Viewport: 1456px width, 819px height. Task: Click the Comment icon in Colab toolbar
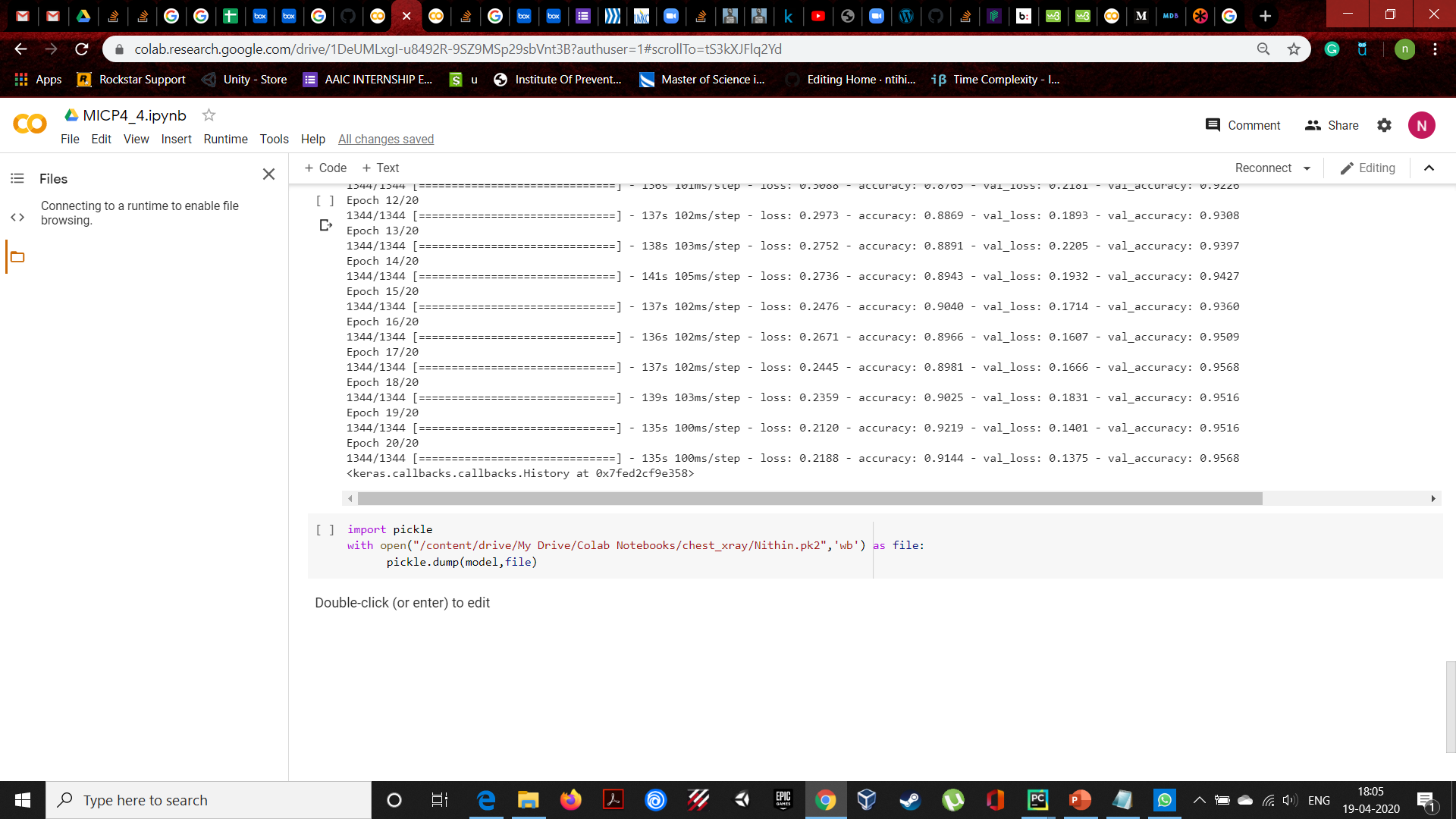[1214, 125]
